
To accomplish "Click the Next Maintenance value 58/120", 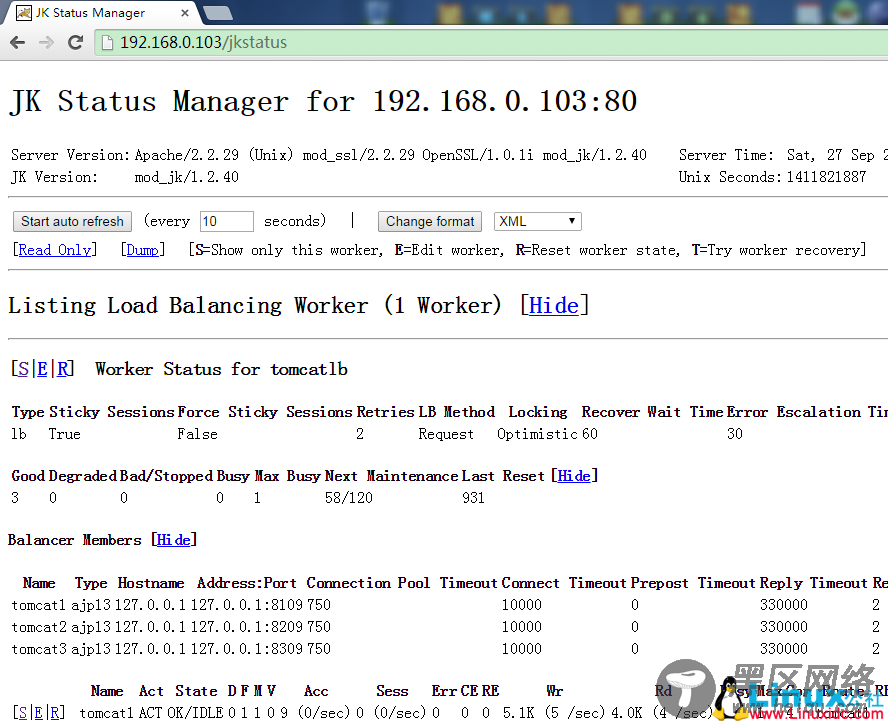I will (349, 498).
